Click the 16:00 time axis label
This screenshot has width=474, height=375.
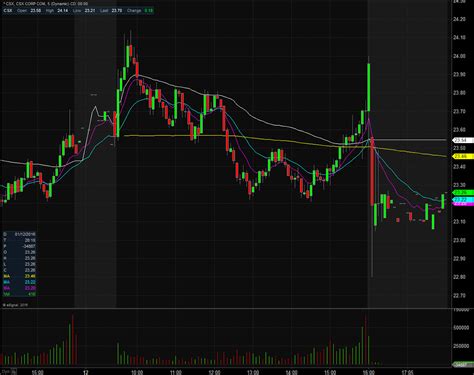pos(369,372)
